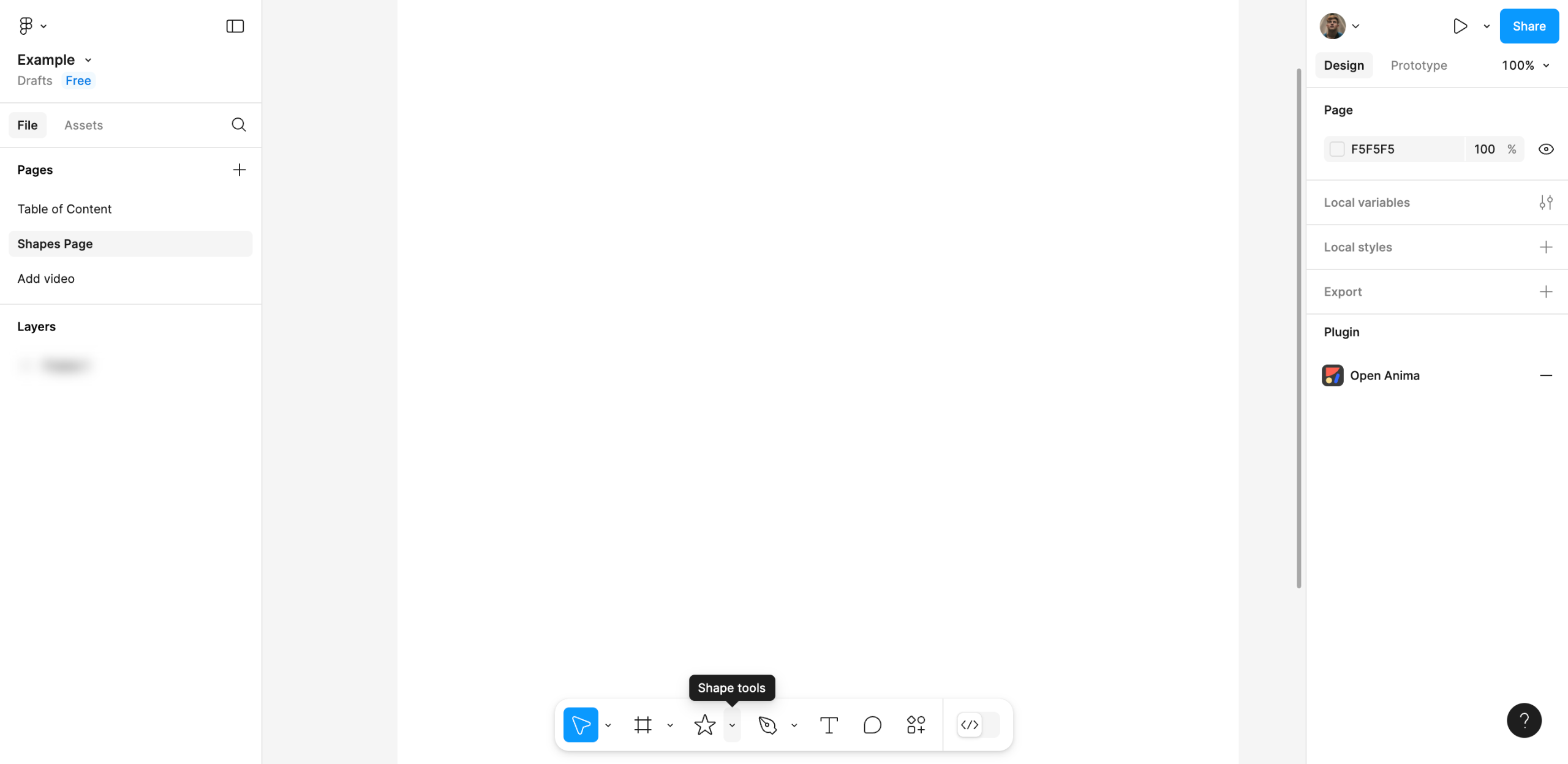
Task: Select the Frame tool
Action: click(643, 725)
